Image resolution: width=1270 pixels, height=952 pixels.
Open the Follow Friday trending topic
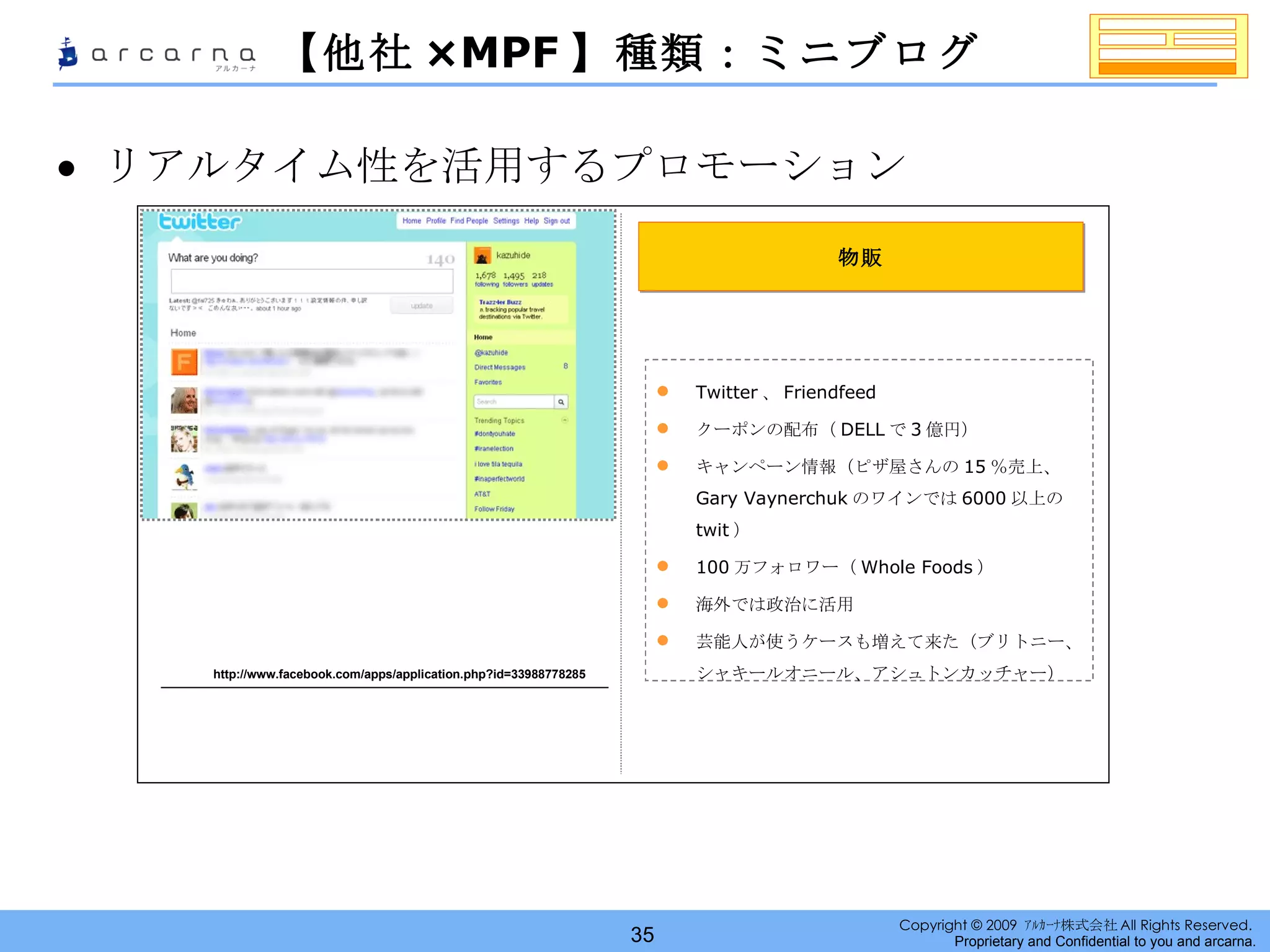494,509
